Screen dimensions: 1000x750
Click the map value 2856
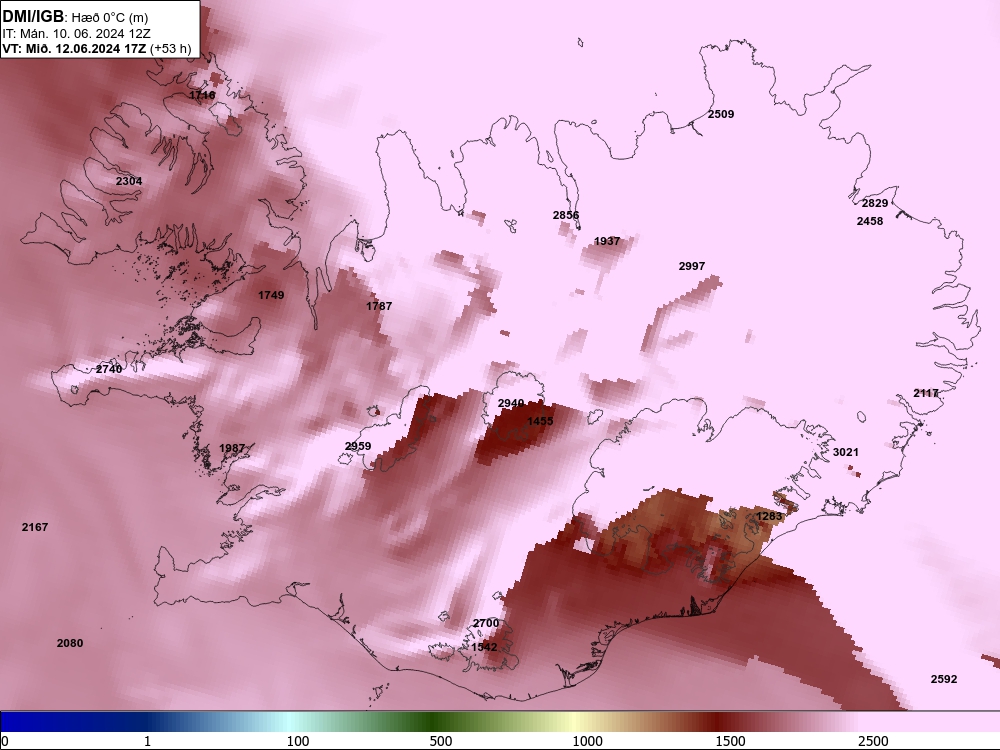coord(566,216)
